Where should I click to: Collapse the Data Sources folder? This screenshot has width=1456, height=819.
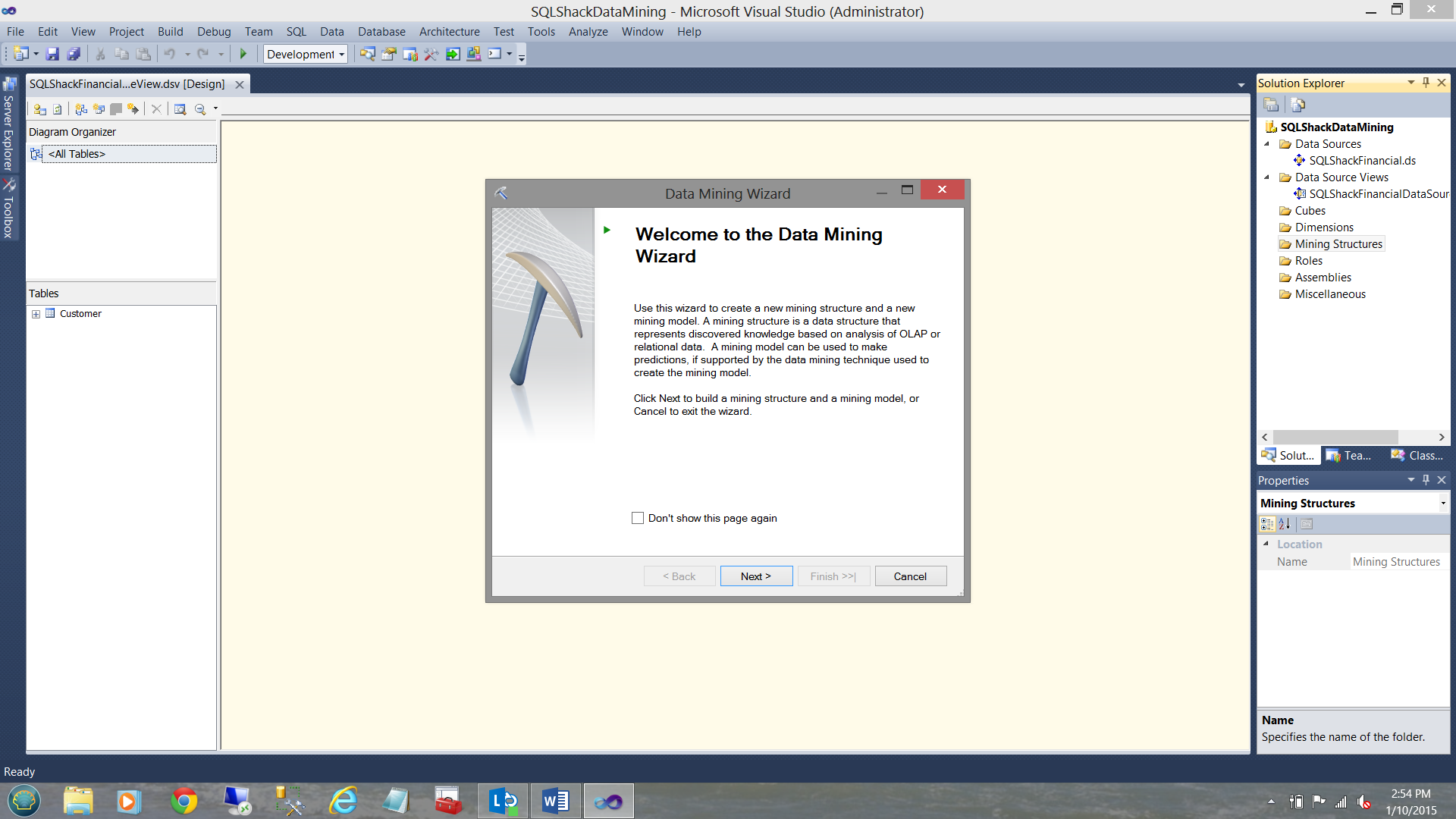(1266, 144)
